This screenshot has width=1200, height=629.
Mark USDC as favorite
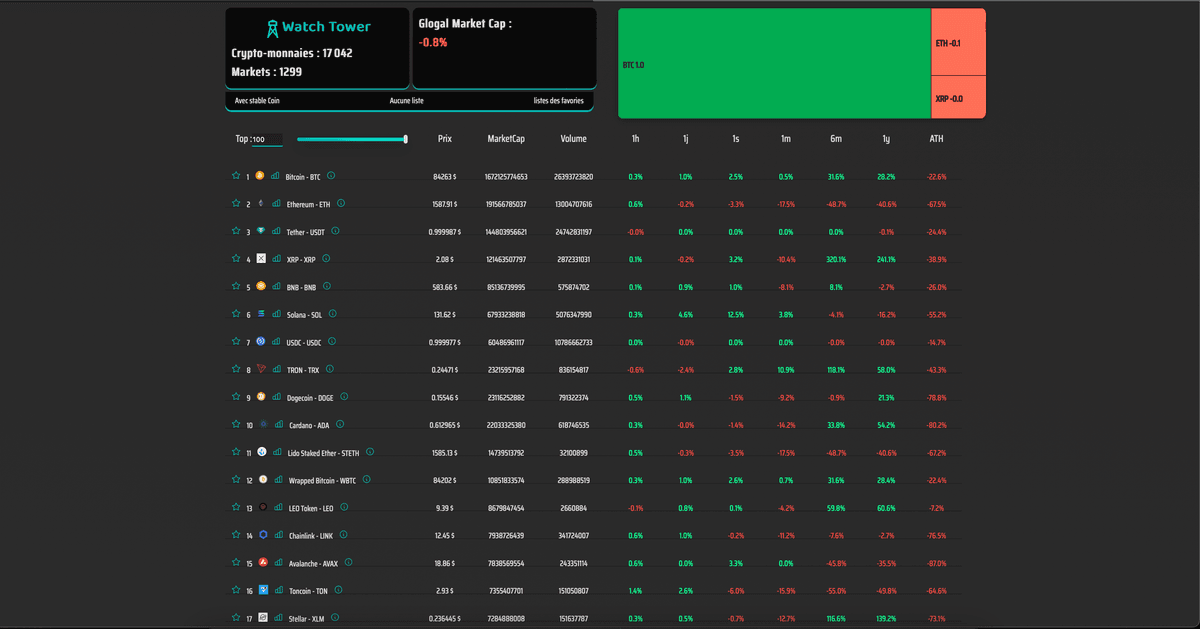coord(236,341)
